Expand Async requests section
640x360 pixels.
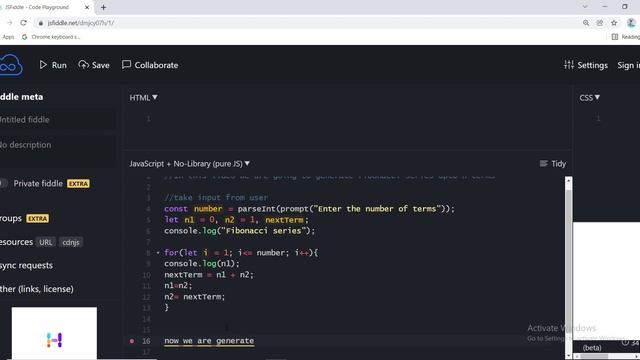point(27,265)
